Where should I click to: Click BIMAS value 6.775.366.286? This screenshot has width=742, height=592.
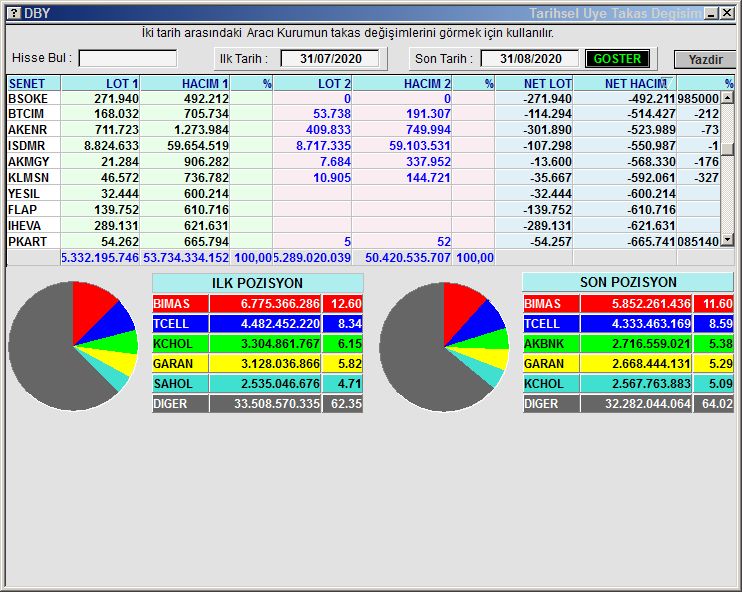click(x=265, y=303)
